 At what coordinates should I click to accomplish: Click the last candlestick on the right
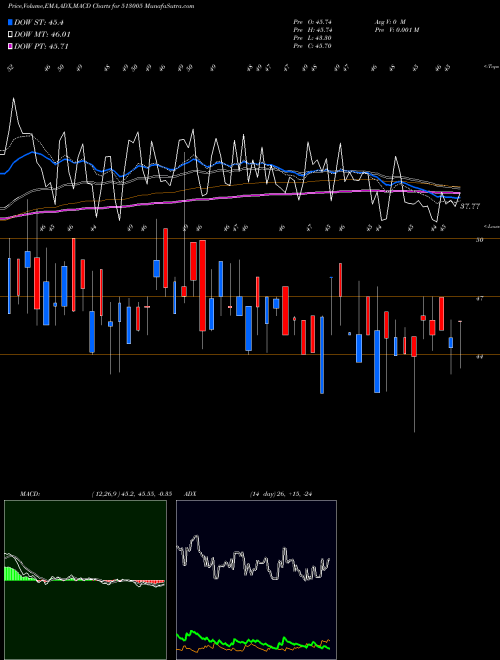[x=460, y=344]
